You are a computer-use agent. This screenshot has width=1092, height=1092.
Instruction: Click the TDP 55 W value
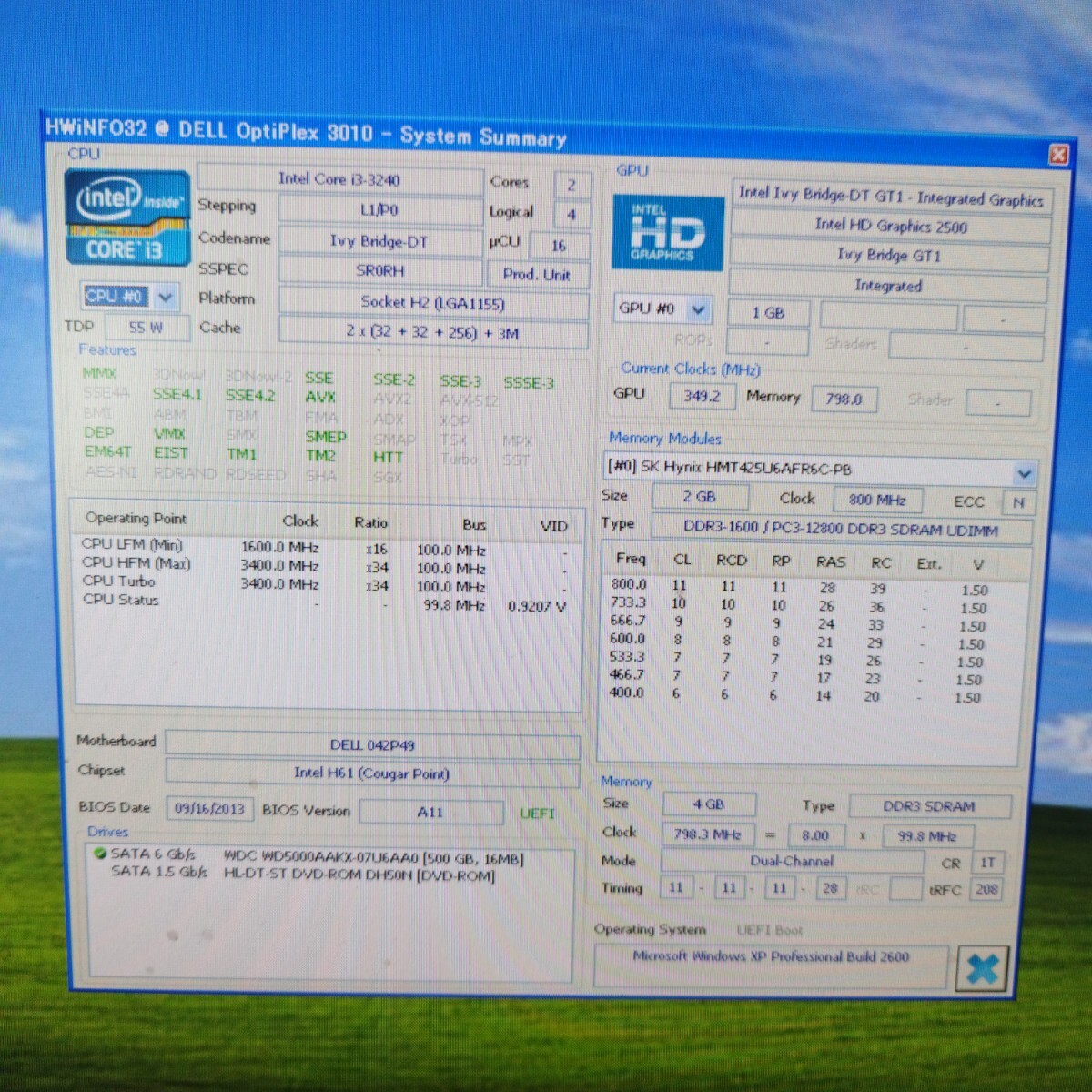(x=146, y=328)
